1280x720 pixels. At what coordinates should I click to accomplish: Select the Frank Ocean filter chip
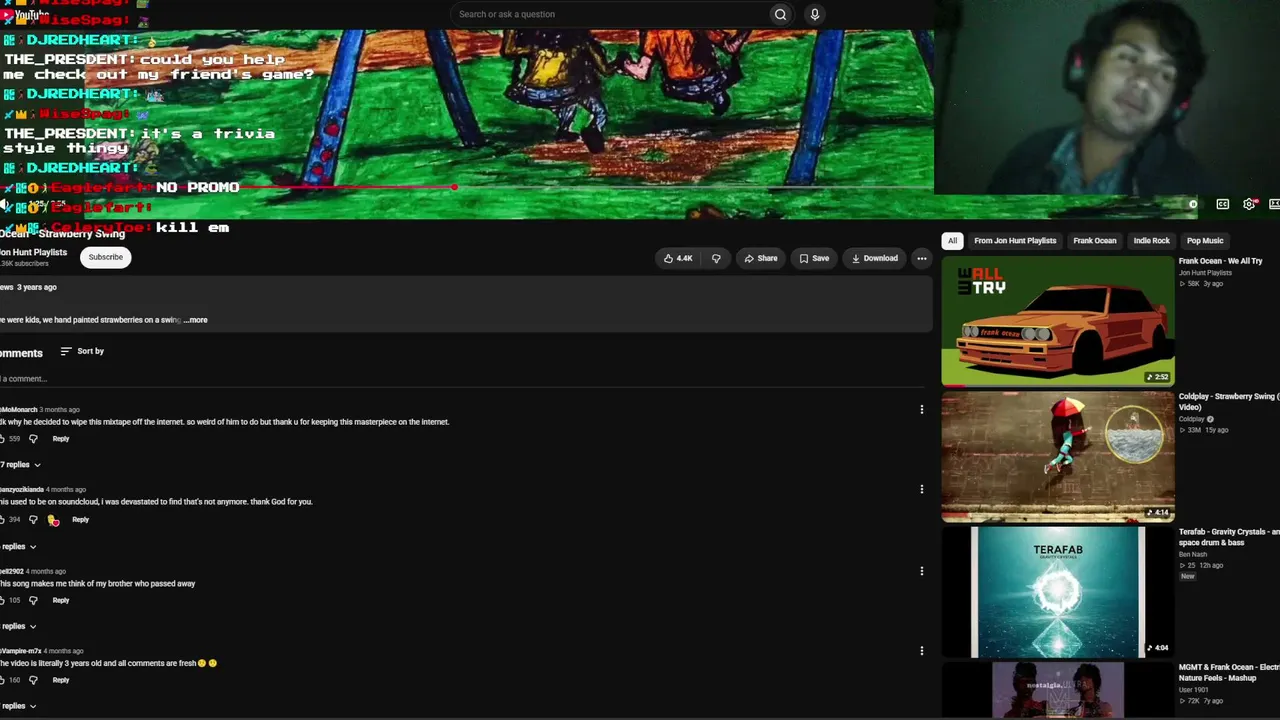tap(1095, 241)
